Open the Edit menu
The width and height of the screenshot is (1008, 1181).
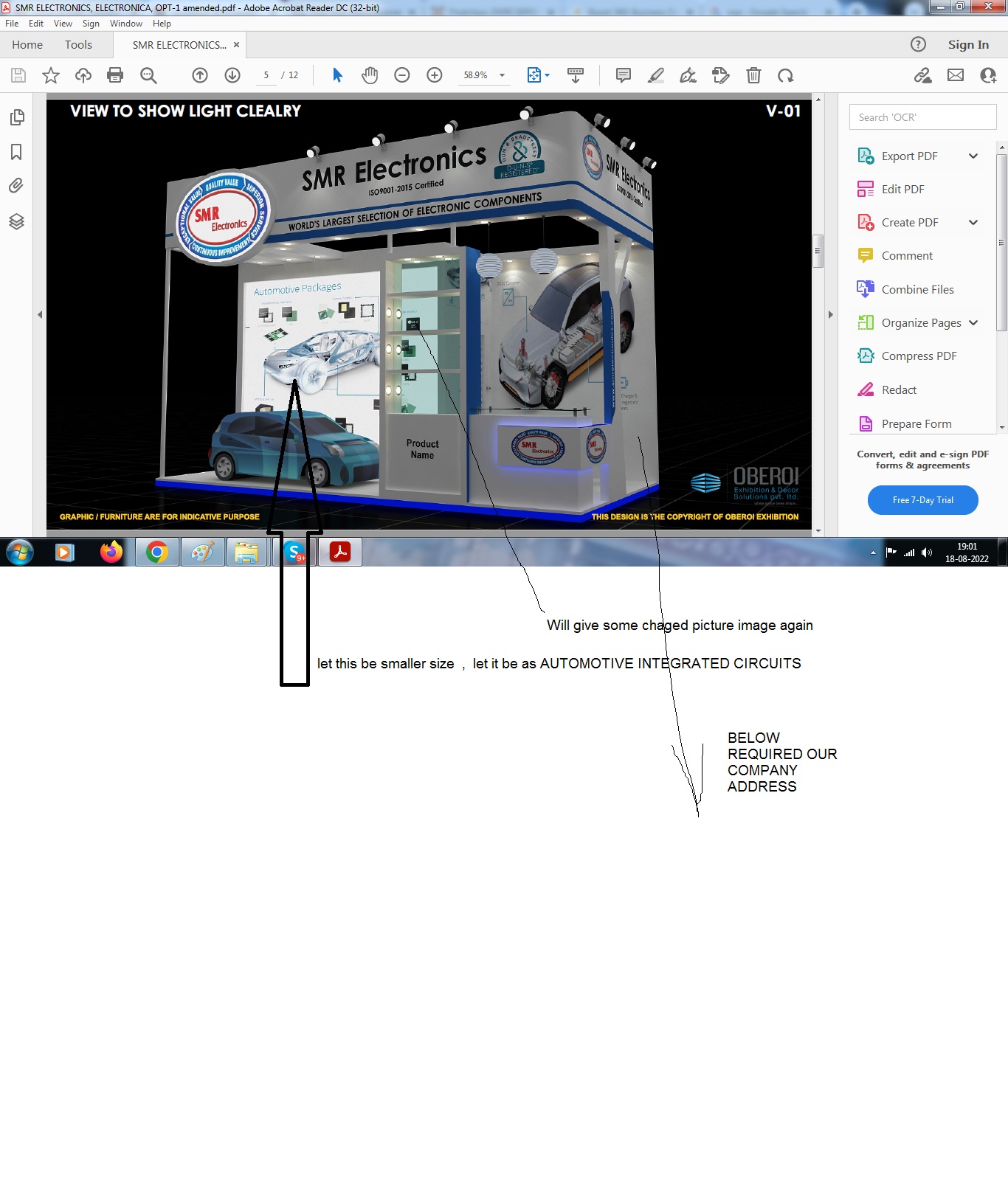pyautogui.click(x=36, y=24)
